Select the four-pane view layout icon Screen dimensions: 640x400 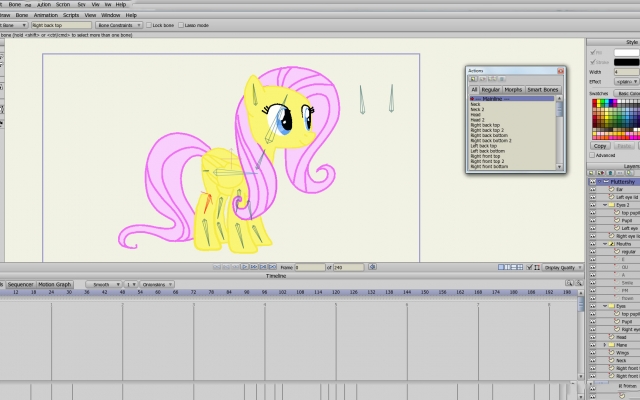tap(520, 267)
